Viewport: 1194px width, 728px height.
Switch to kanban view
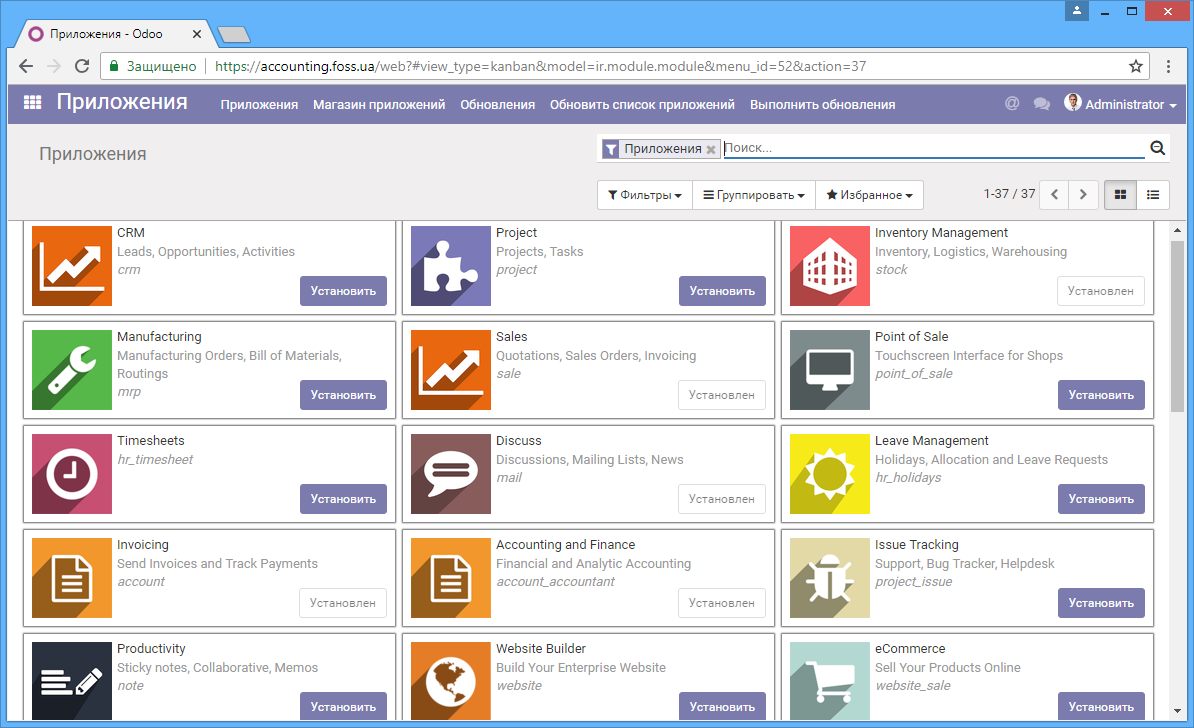click(x=1120, y=195)
